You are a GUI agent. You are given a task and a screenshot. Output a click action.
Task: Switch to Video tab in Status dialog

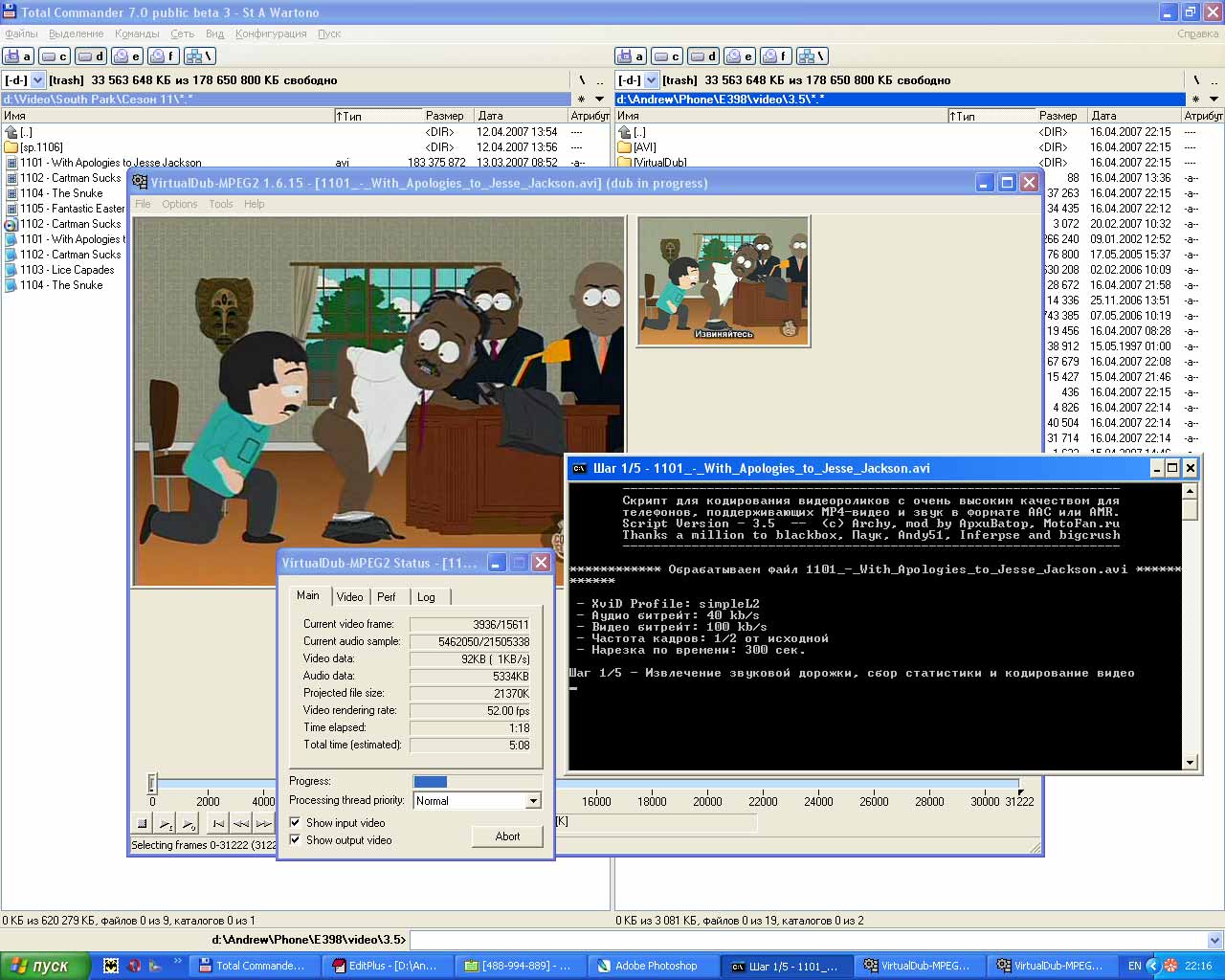[349, 596]
